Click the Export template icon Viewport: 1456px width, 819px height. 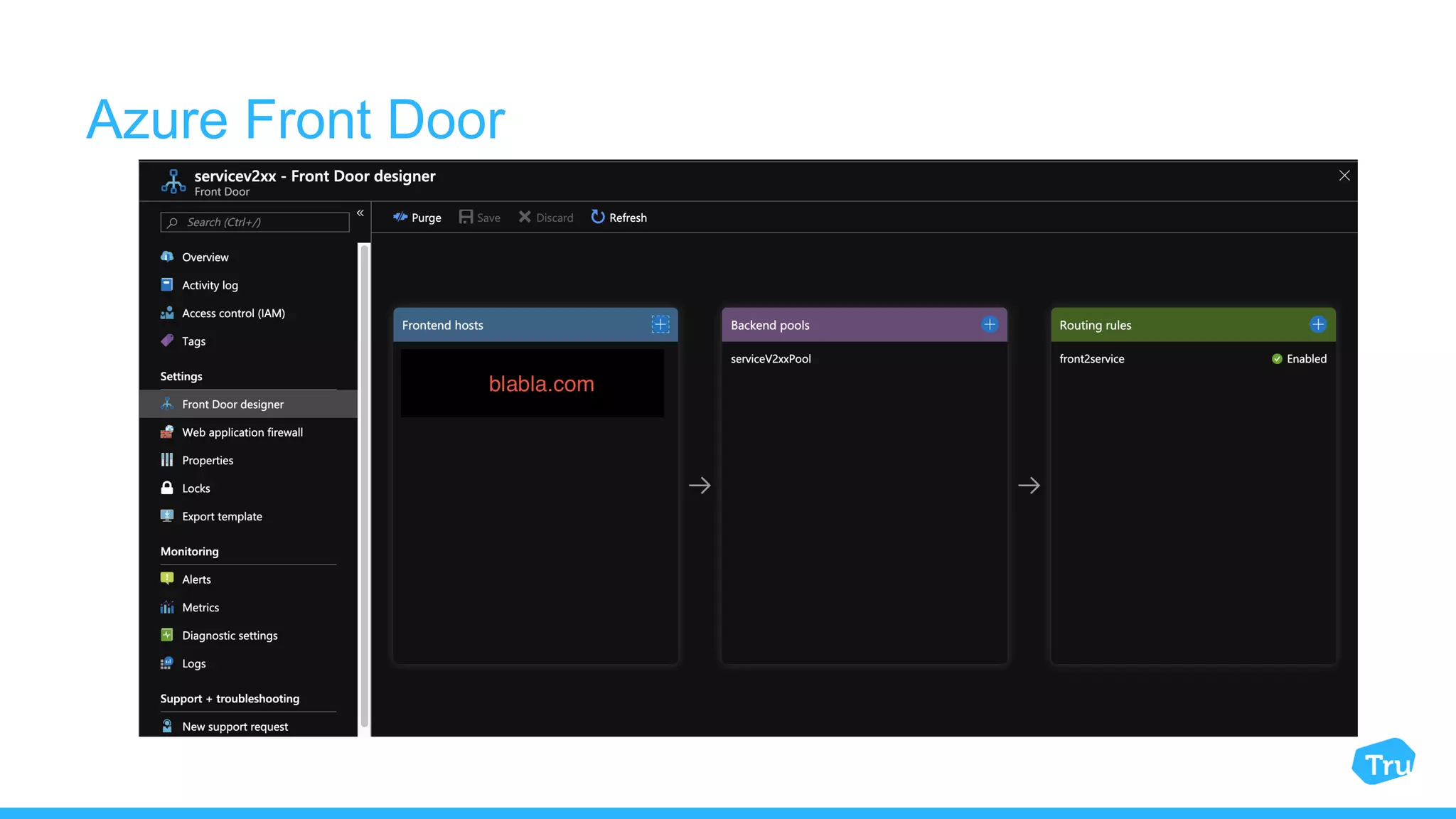tap(167, 515)
